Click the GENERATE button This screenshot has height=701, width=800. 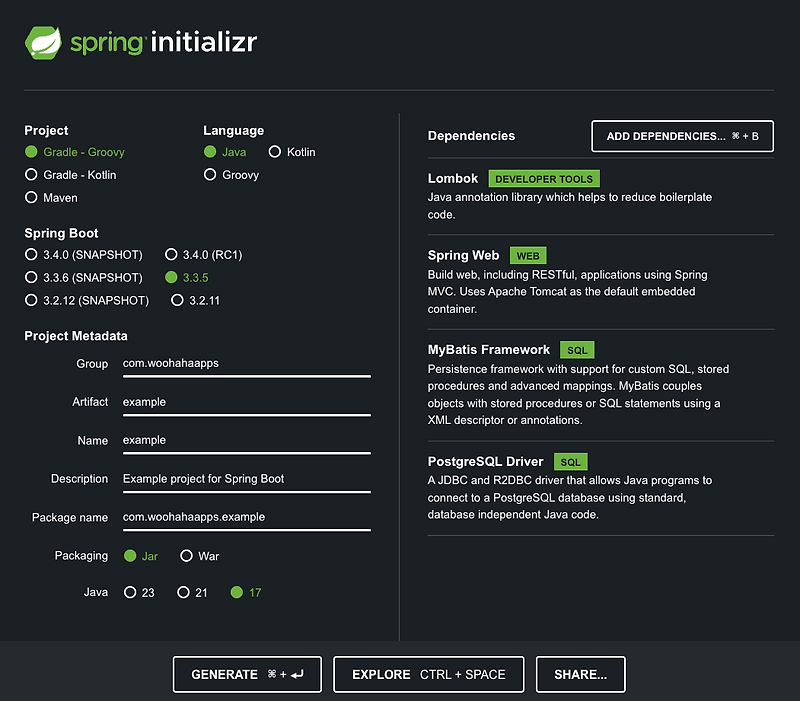coord(246,674)
